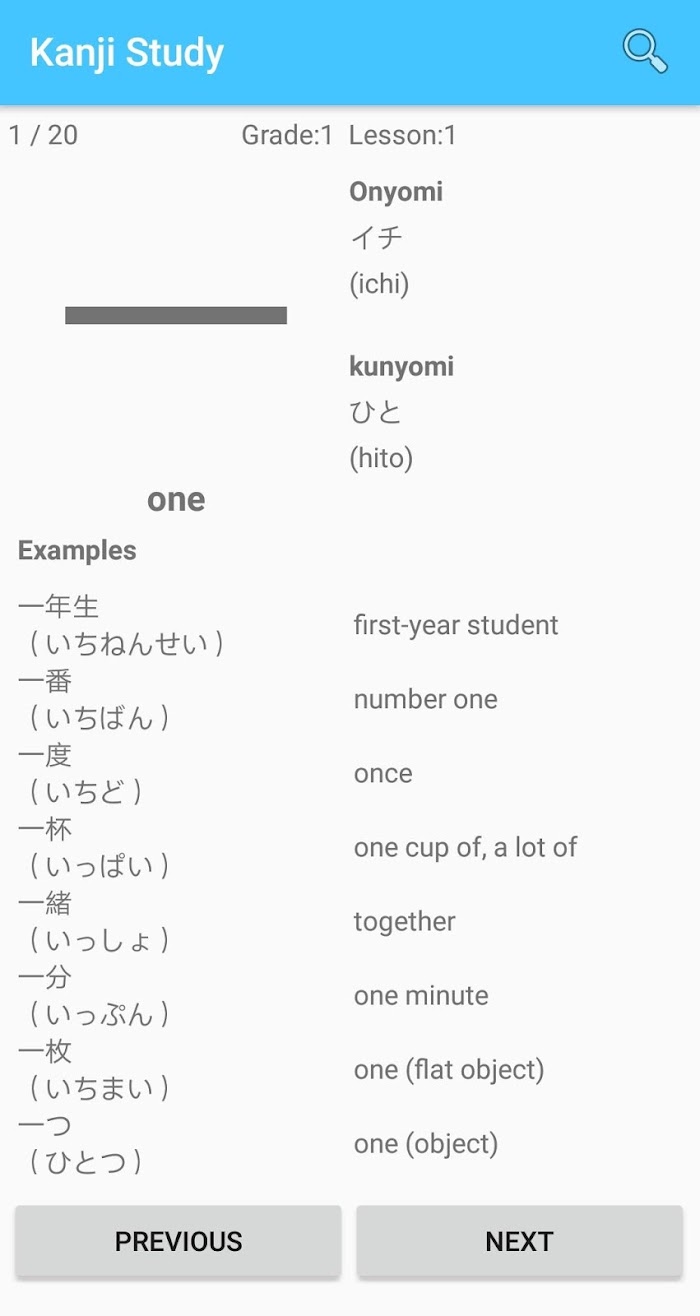Tap the meaning word "one"
Viewport: 700px width, 1316px height.
point(176,499)
